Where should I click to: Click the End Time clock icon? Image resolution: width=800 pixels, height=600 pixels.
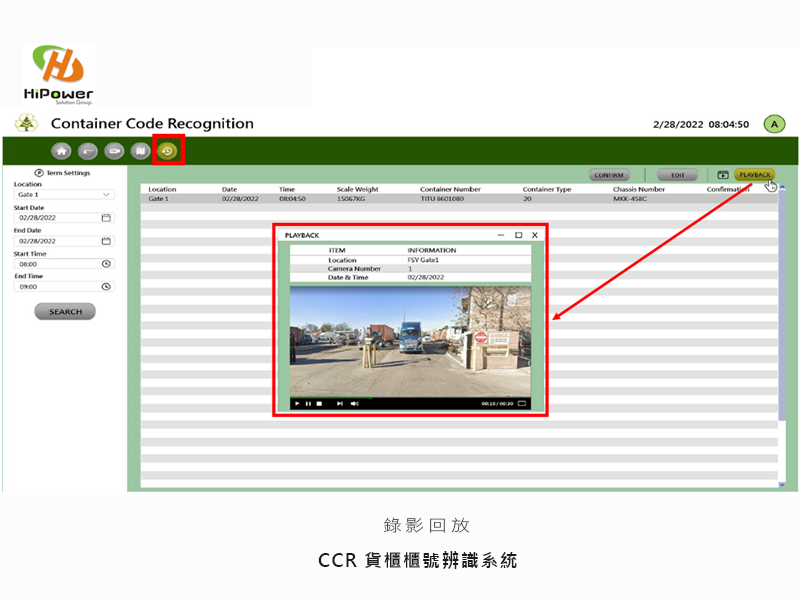click(106, 287)
